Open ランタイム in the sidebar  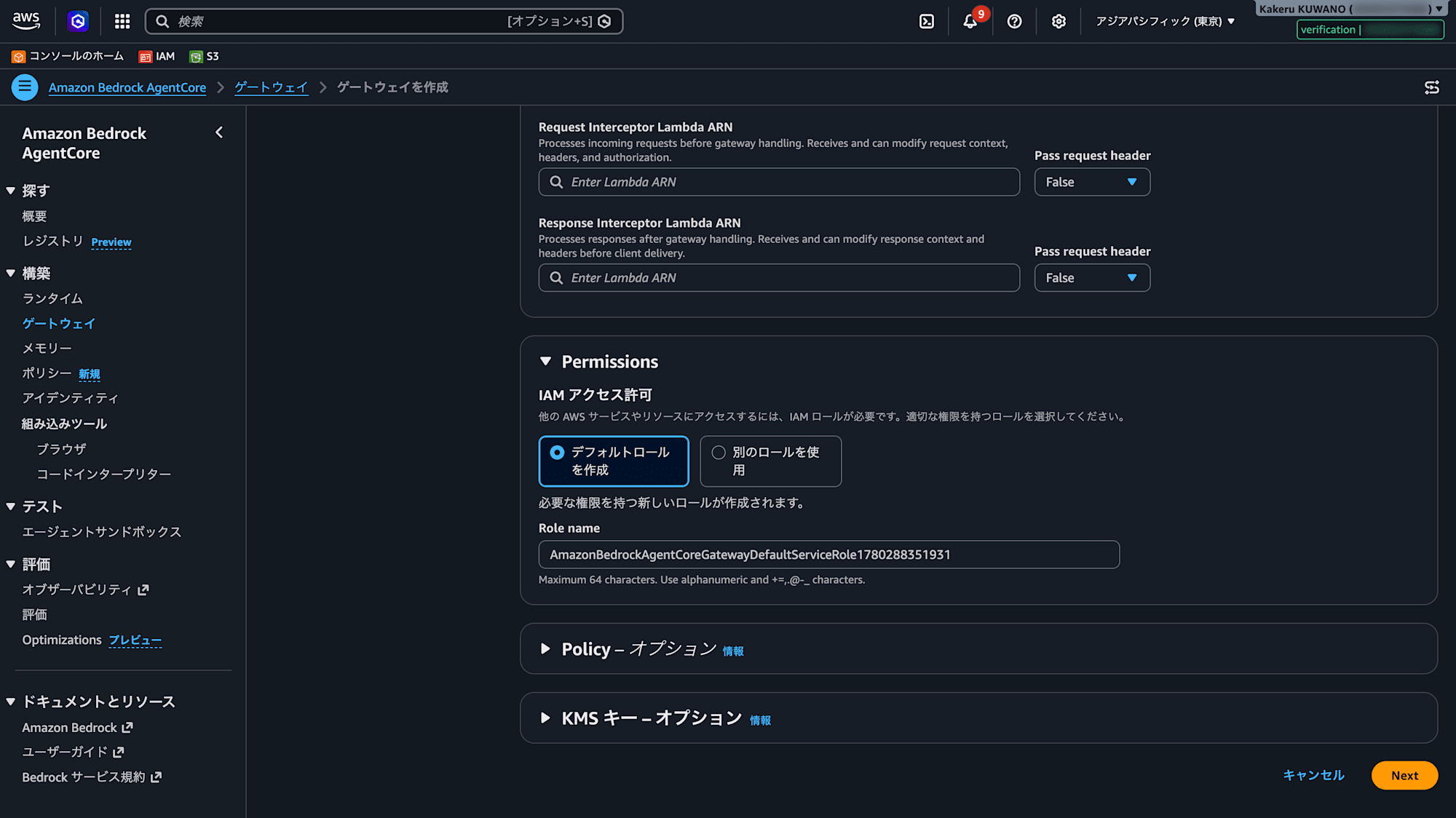pos(52,298)
